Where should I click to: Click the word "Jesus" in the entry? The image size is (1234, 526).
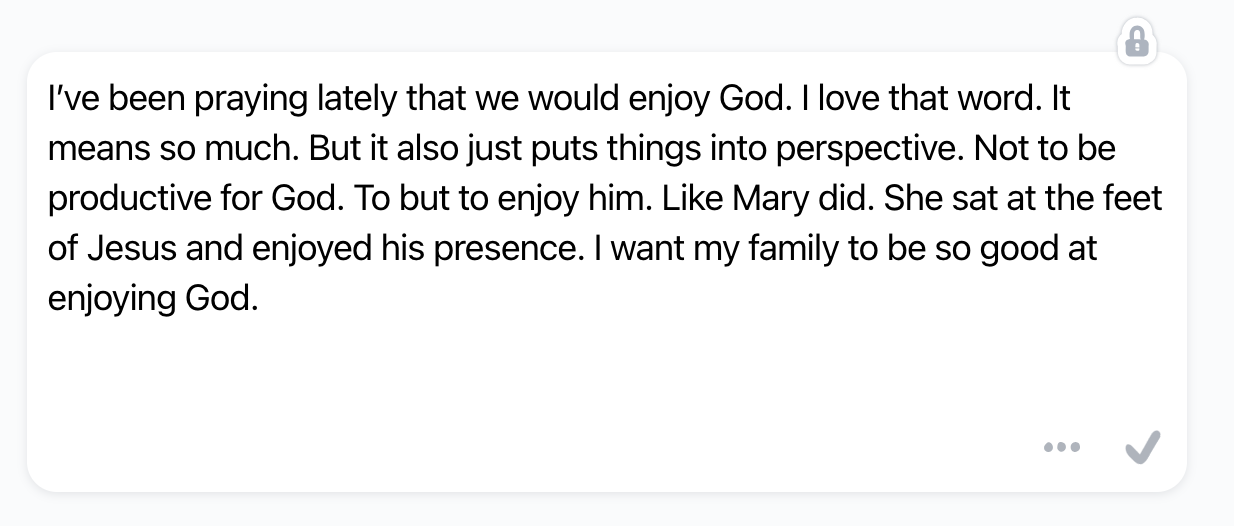tap(130, 248)
